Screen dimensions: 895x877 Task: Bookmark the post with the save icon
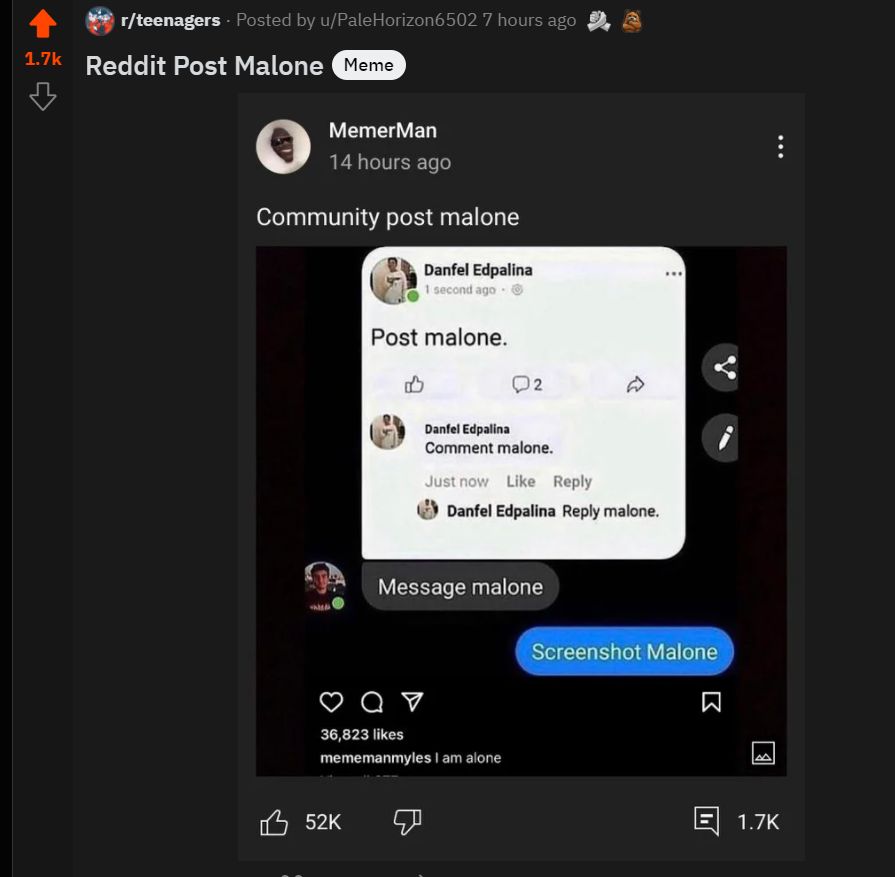pos(711,702)
